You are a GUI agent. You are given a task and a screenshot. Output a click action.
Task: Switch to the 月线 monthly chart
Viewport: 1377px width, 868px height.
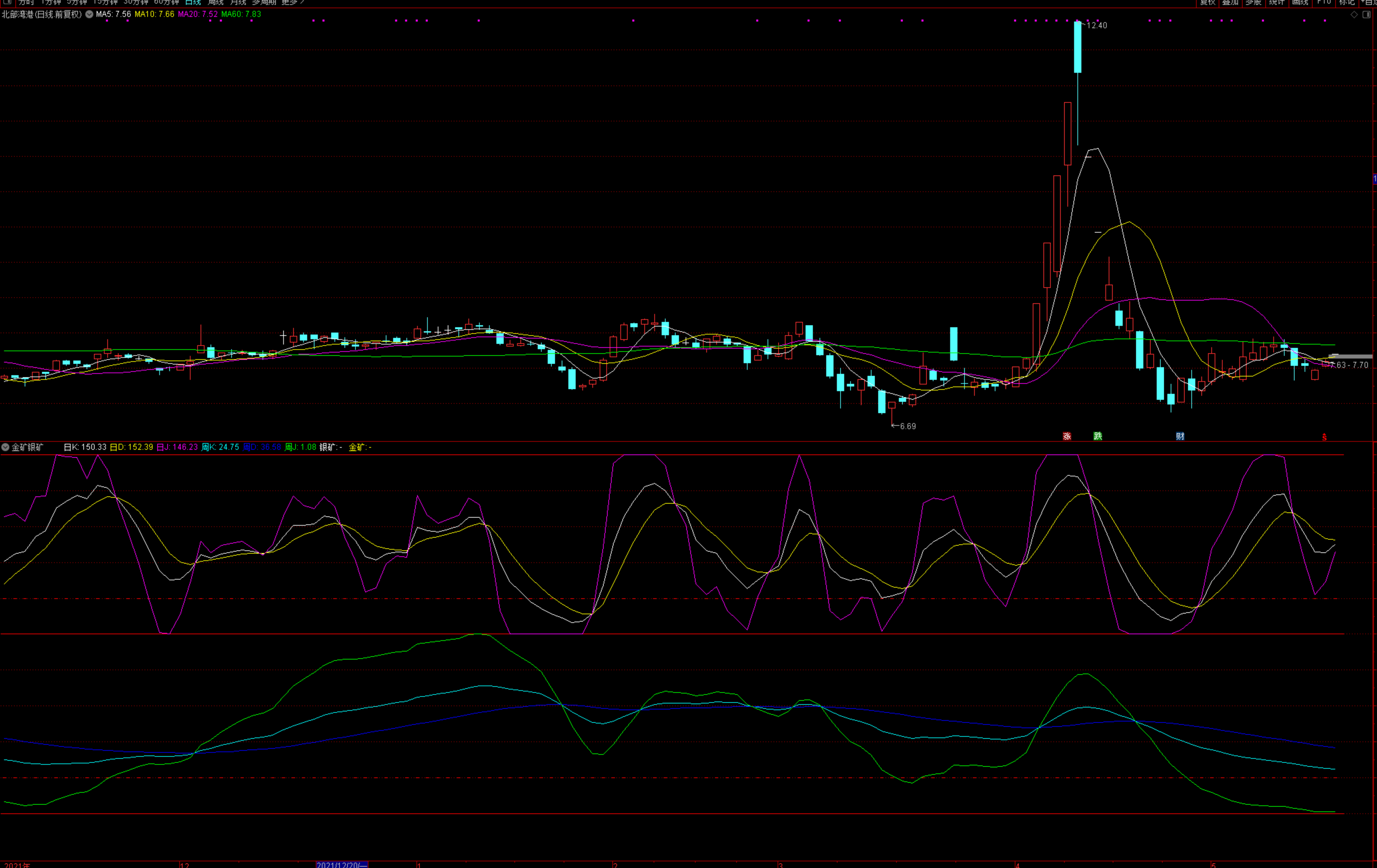click(x=238, y=2)
